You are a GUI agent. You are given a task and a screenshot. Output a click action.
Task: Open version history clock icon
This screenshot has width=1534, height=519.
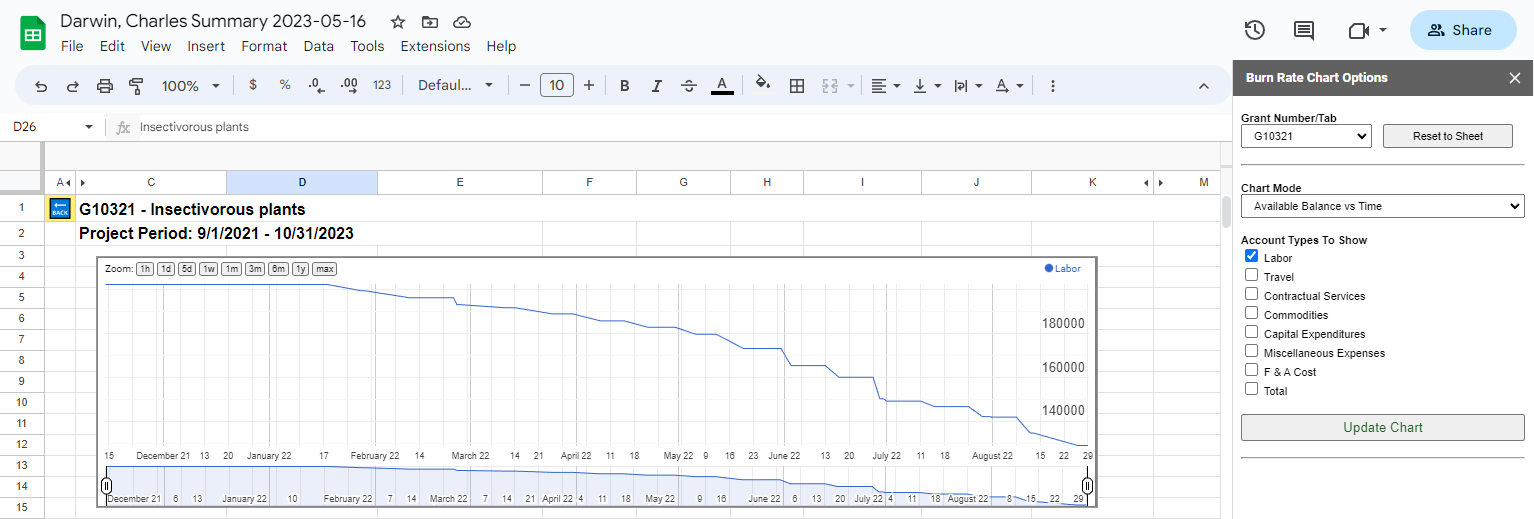pos(1255,30)
